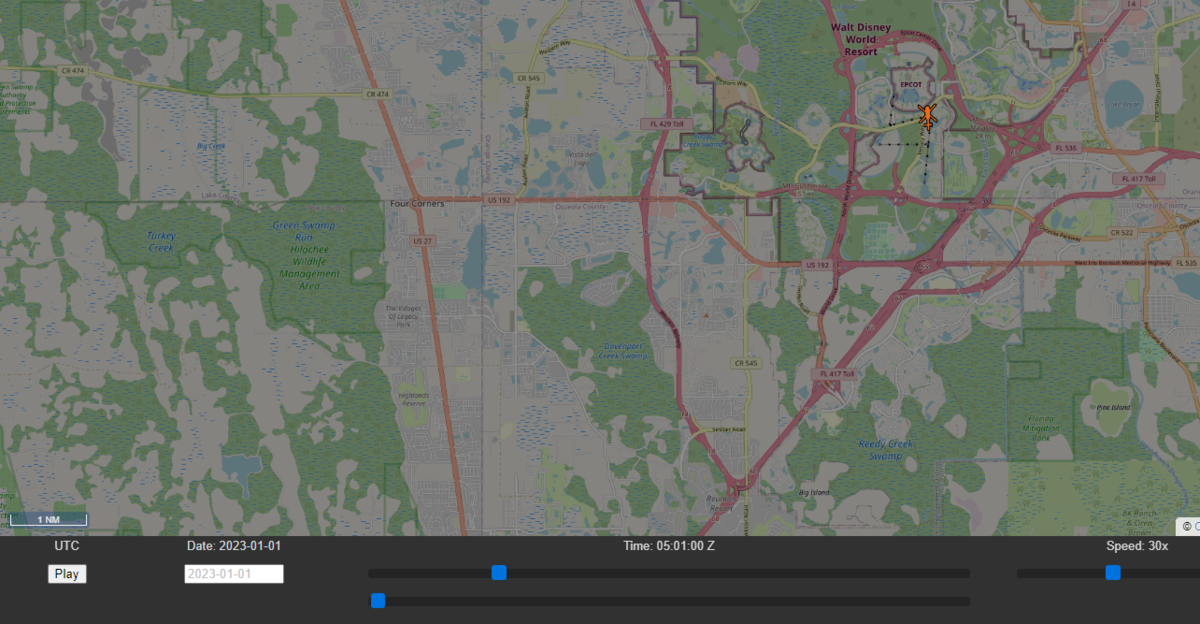The width and height of the screenshot is (1200, 624).
Task: Click the Speed: 30x label
Action: click(1137, 545)
